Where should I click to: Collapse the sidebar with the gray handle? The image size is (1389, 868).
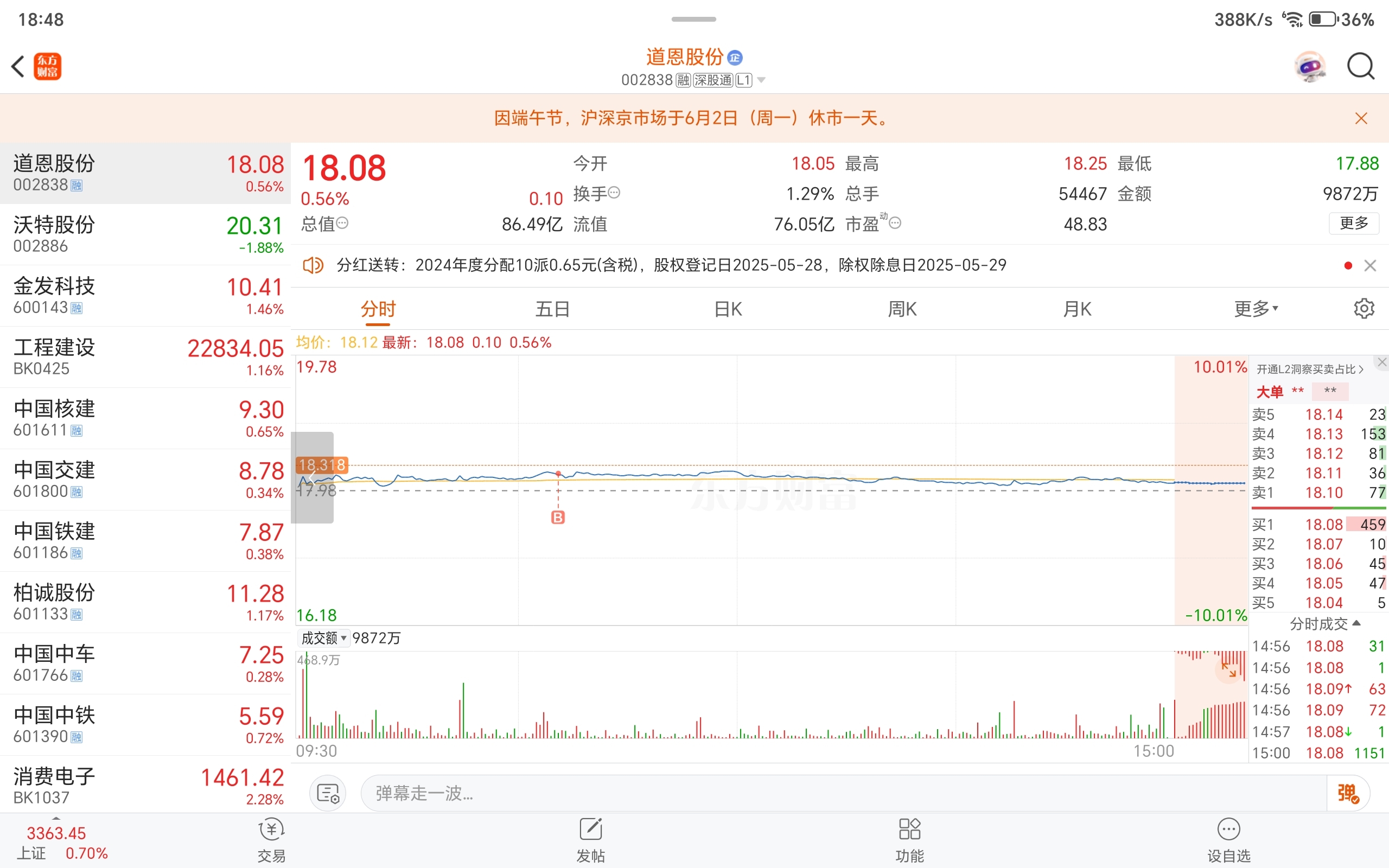[312, 477]
